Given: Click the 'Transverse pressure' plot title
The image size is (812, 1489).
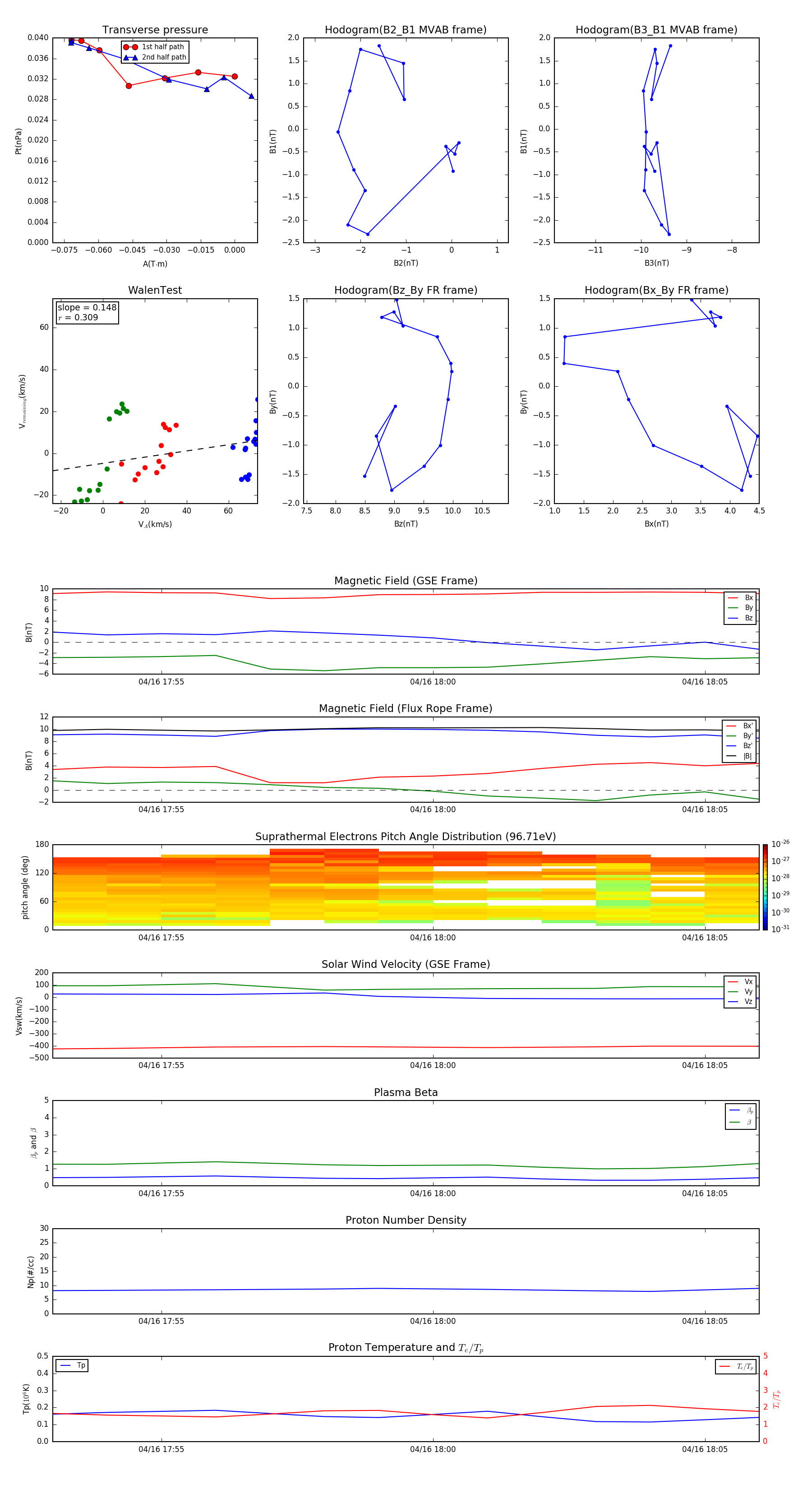Looking at the screenshot, I should [155, 30].
